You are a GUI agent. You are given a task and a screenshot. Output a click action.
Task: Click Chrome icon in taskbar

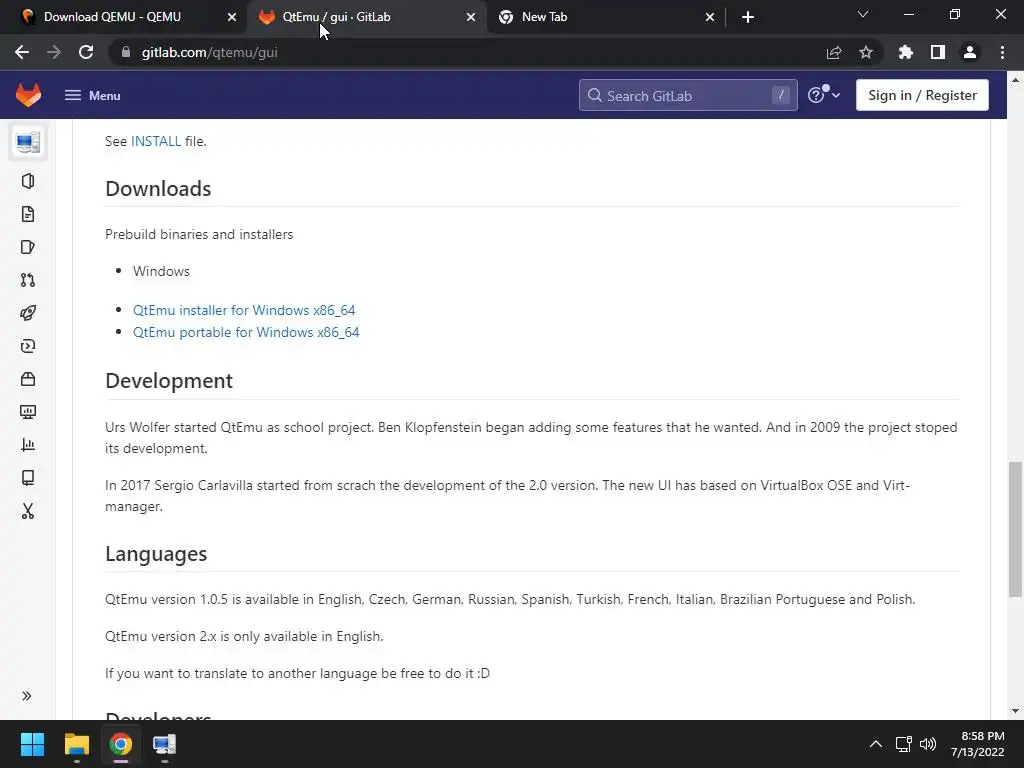coord(120,744)
